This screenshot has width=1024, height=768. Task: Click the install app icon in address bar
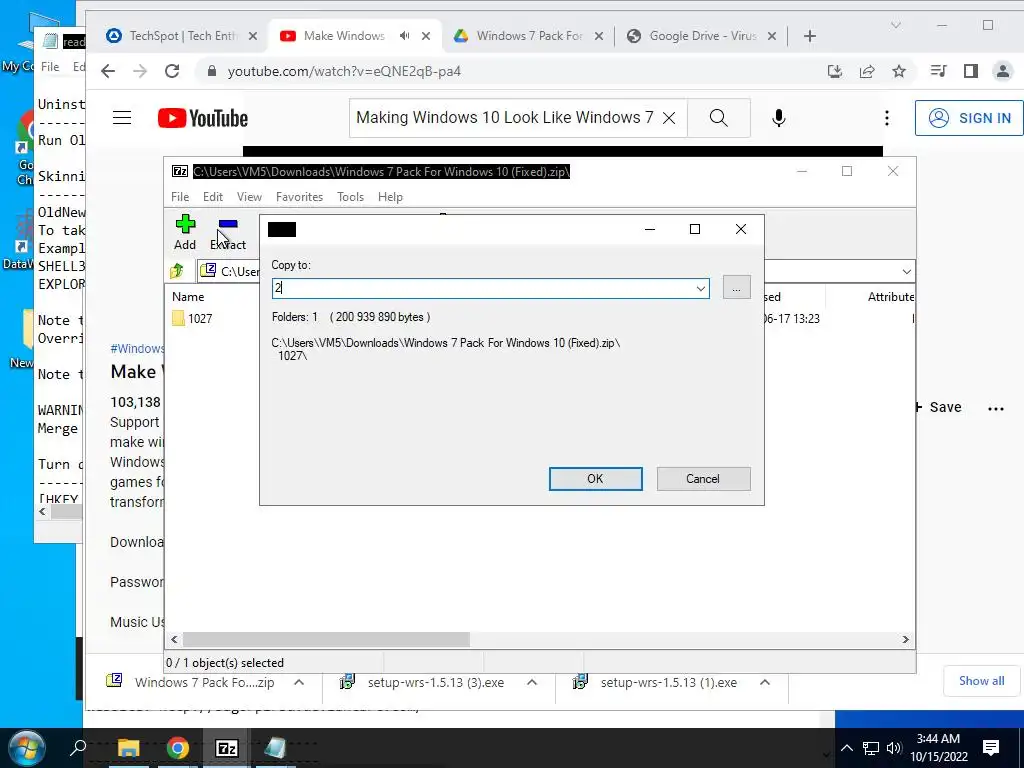coord(835,71)
